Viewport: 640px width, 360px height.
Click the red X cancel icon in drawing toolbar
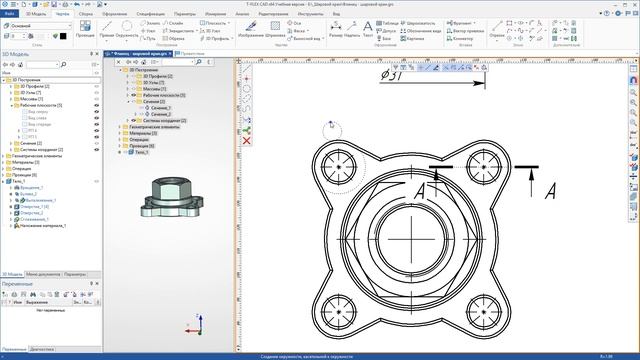[x=247, y=140]
